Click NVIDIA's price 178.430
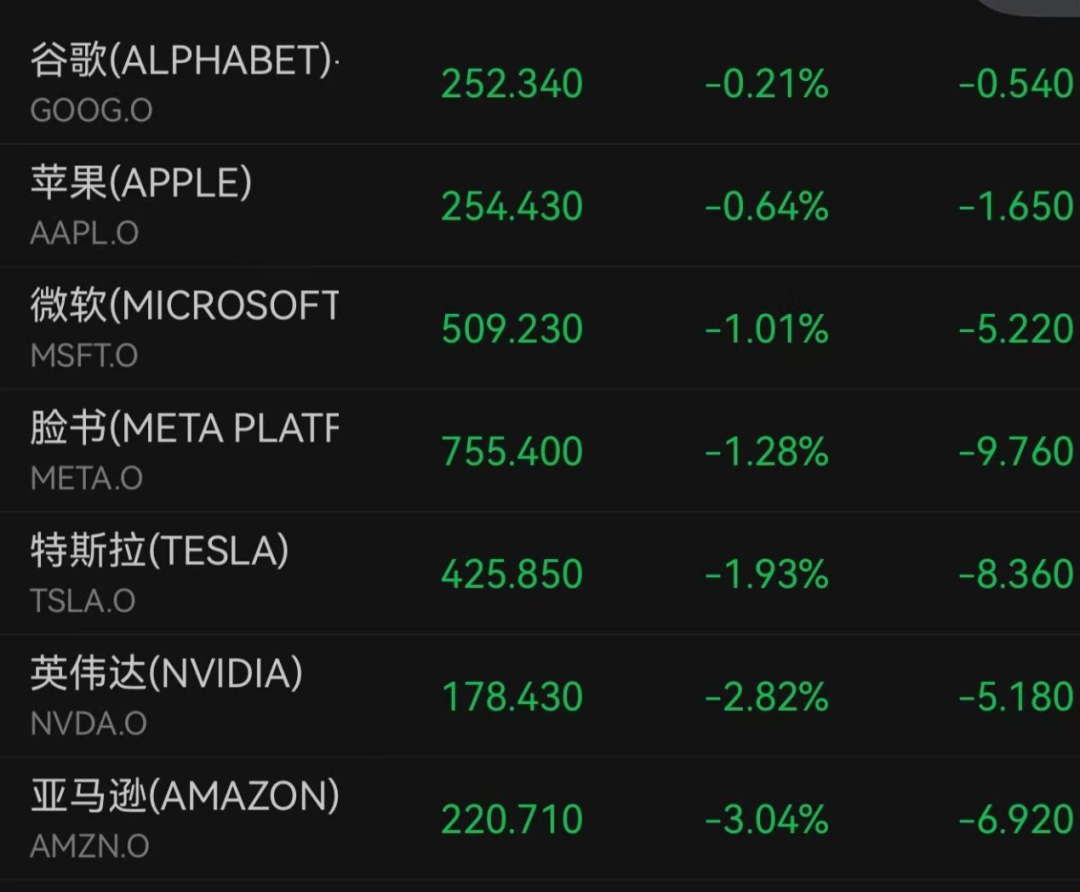1080x892 pixels. point(512,698)
